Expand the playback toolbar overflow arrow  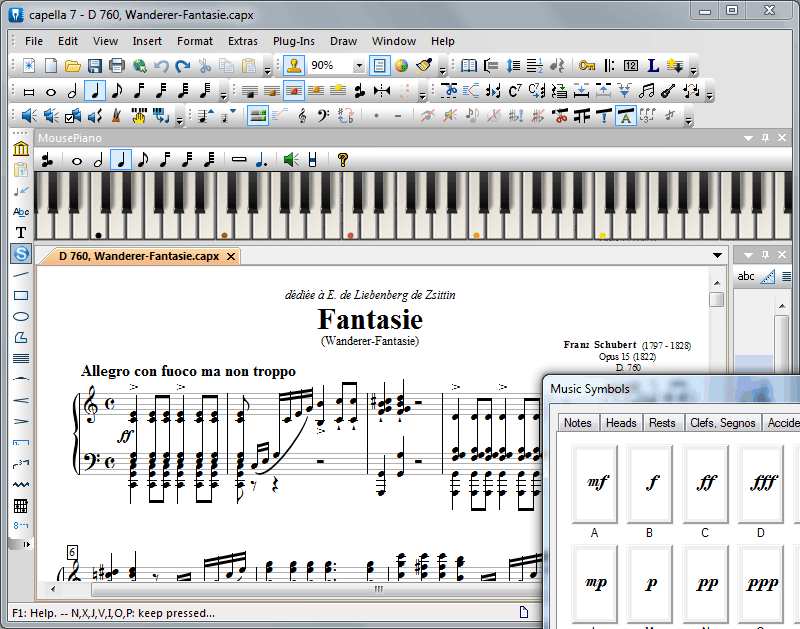[179, 120]
